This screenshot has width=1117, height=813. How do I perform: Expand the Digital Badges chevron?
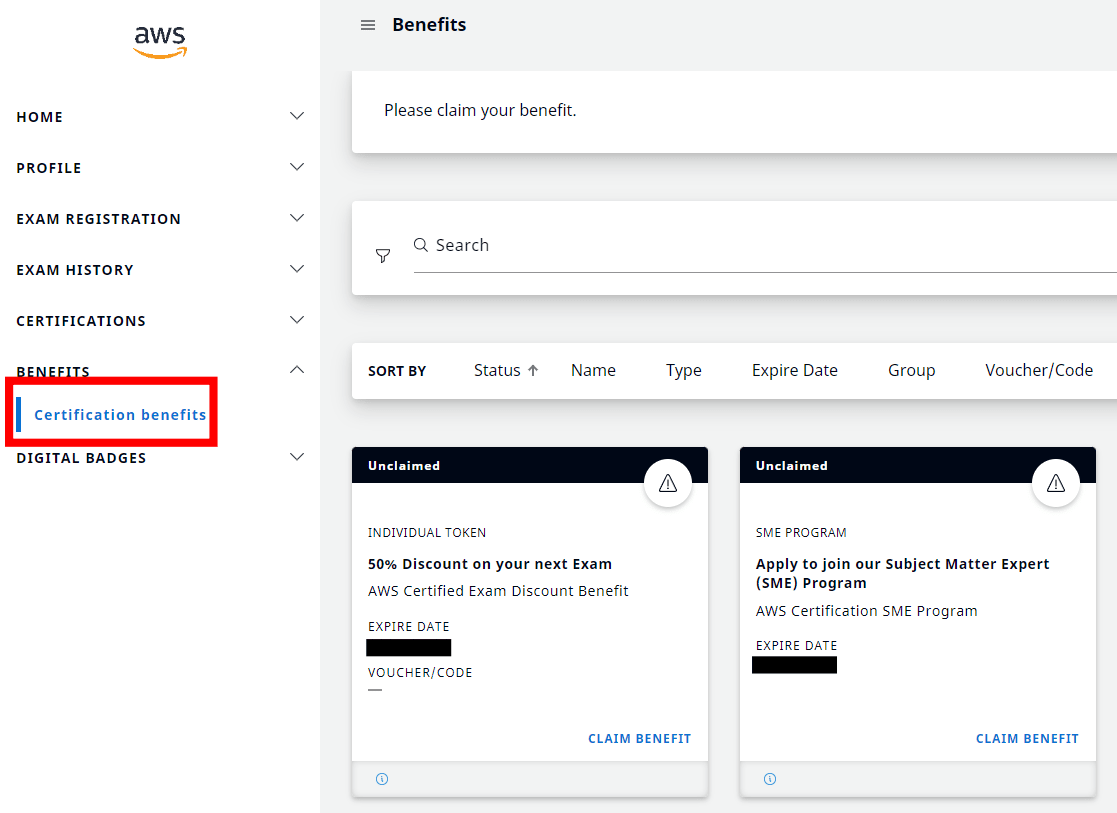(x=297, y=457)
